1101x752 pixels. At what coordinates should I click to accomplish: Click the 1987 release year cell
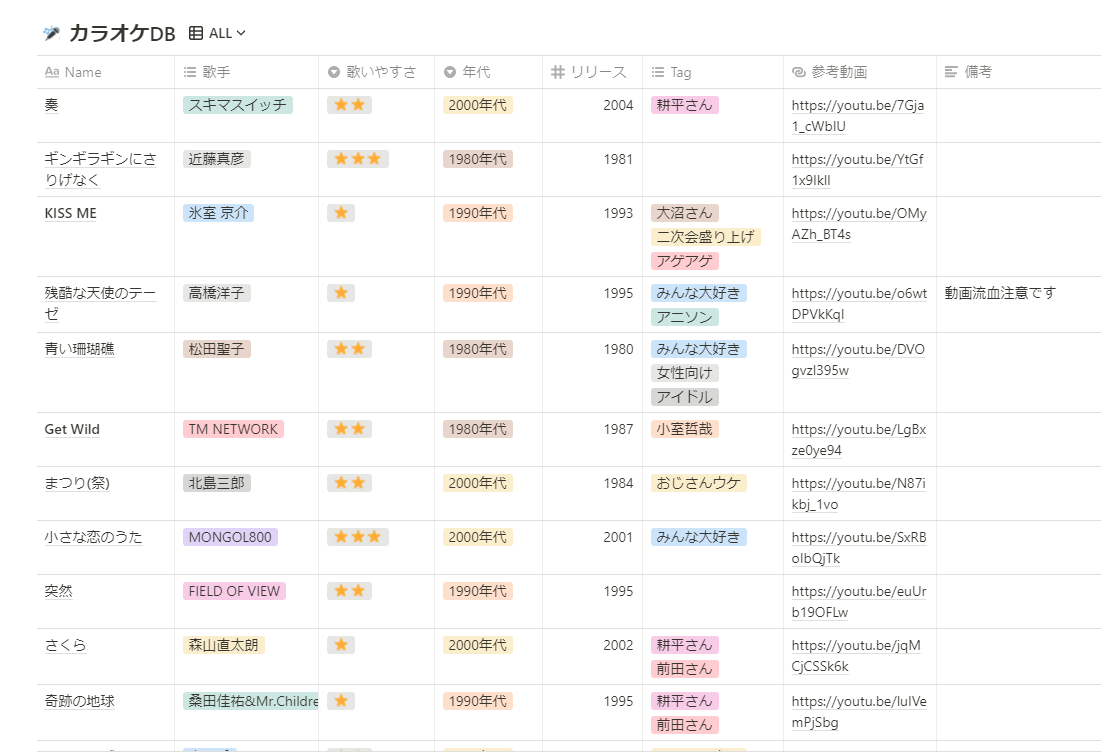(x=593, y=440)
